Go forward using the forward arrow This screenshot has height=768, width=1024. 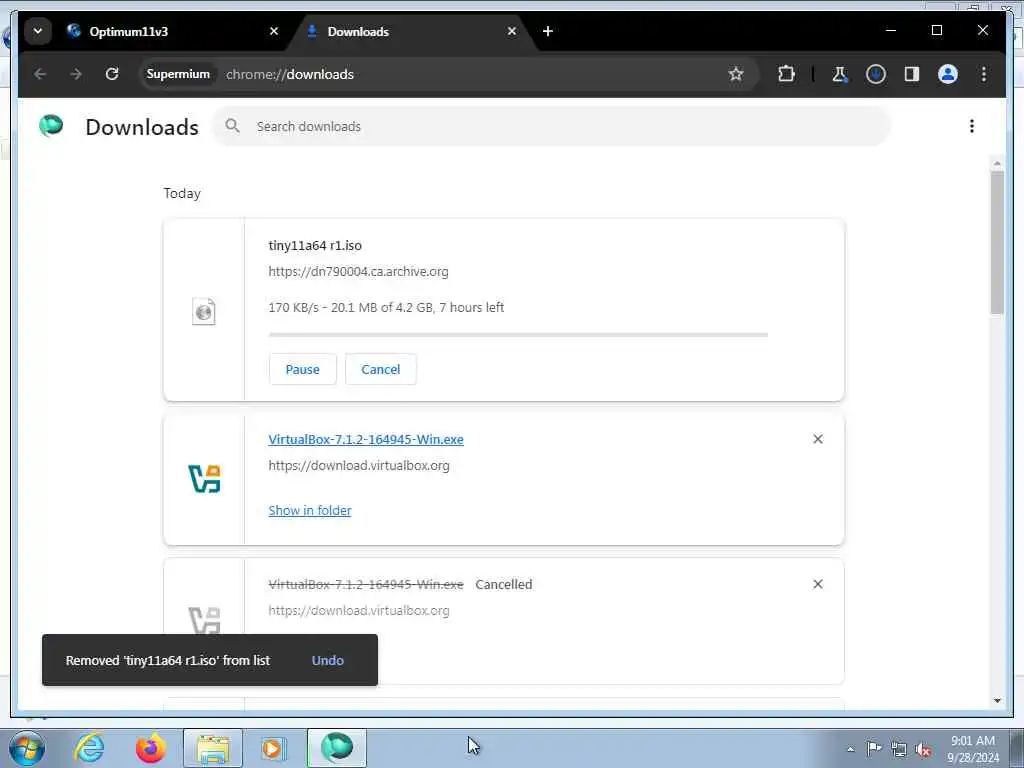[x=76, y=74]
